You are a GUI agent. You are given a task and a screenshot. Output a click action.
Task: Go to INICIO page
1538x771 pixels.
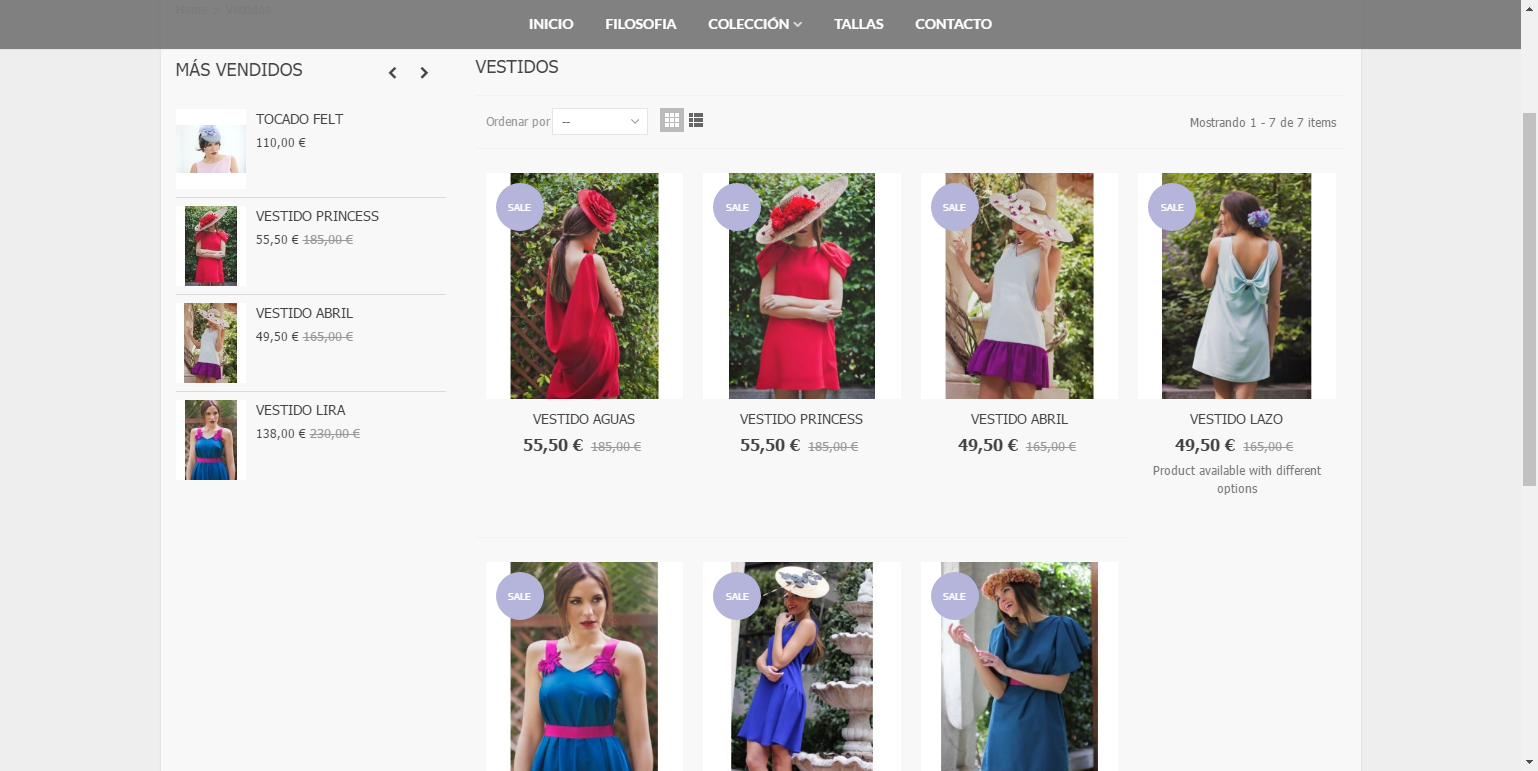coord(551,24)
